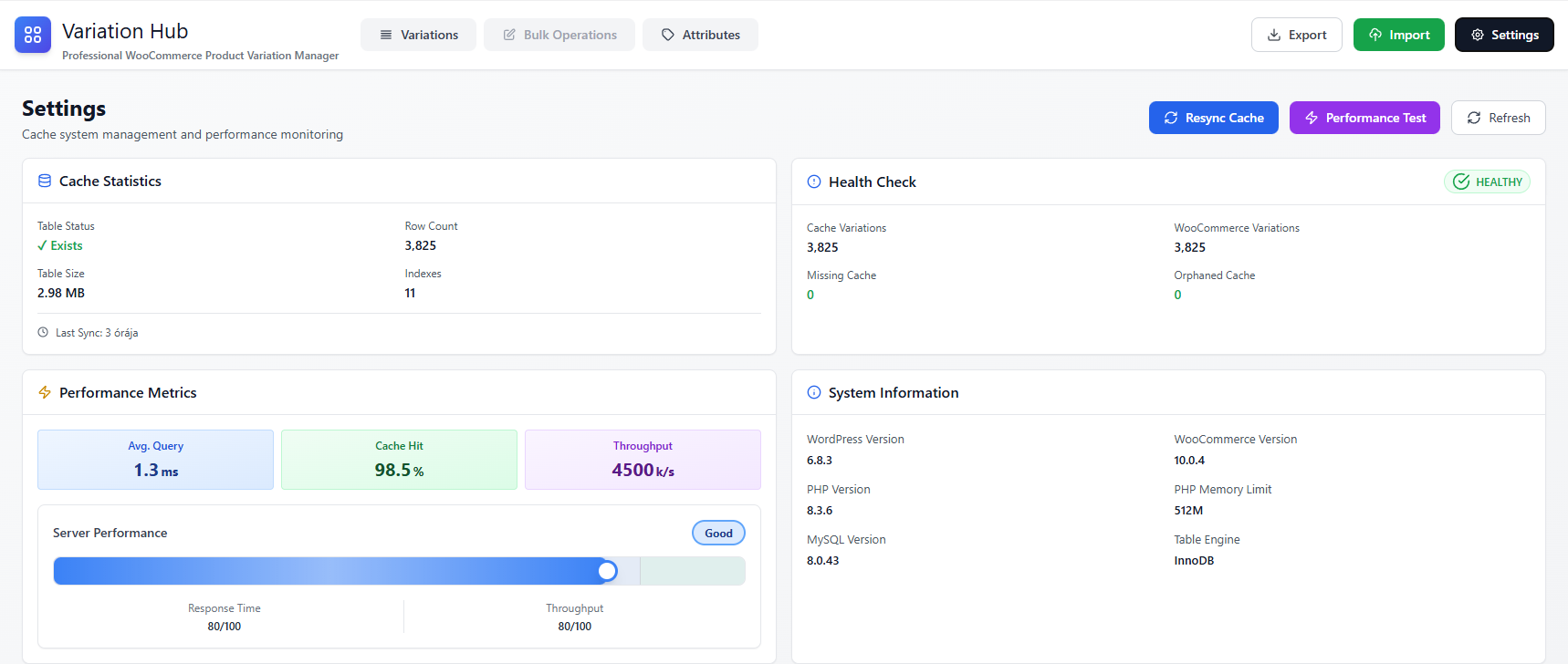Image resolution: width=1568 pixels, height=664 pixels.
Task: Open the Variations tab
Action: tap(418, 35)
